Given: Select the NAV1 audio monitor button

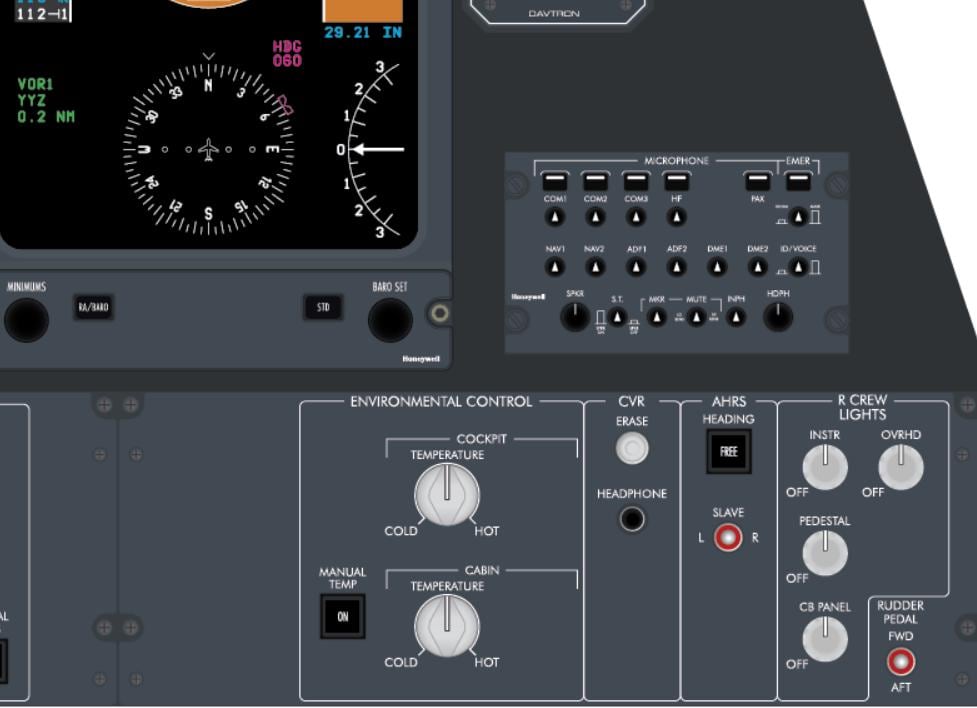Looking at the screenshot, I should coord(553,268).
